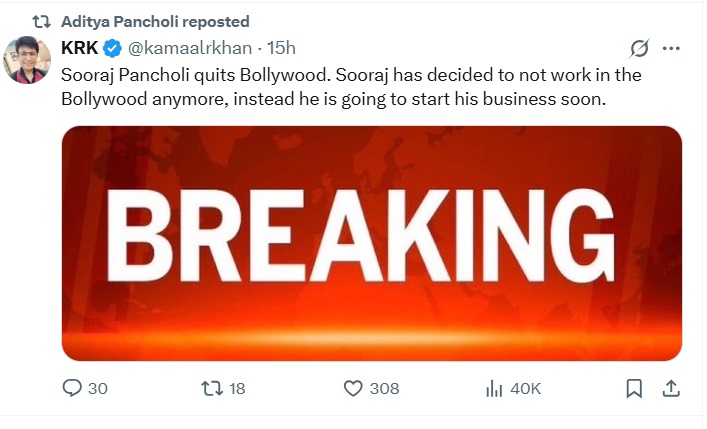707x429 pixels.
Task: Click the small repost icon above avatar
Action: pos(41,21)
